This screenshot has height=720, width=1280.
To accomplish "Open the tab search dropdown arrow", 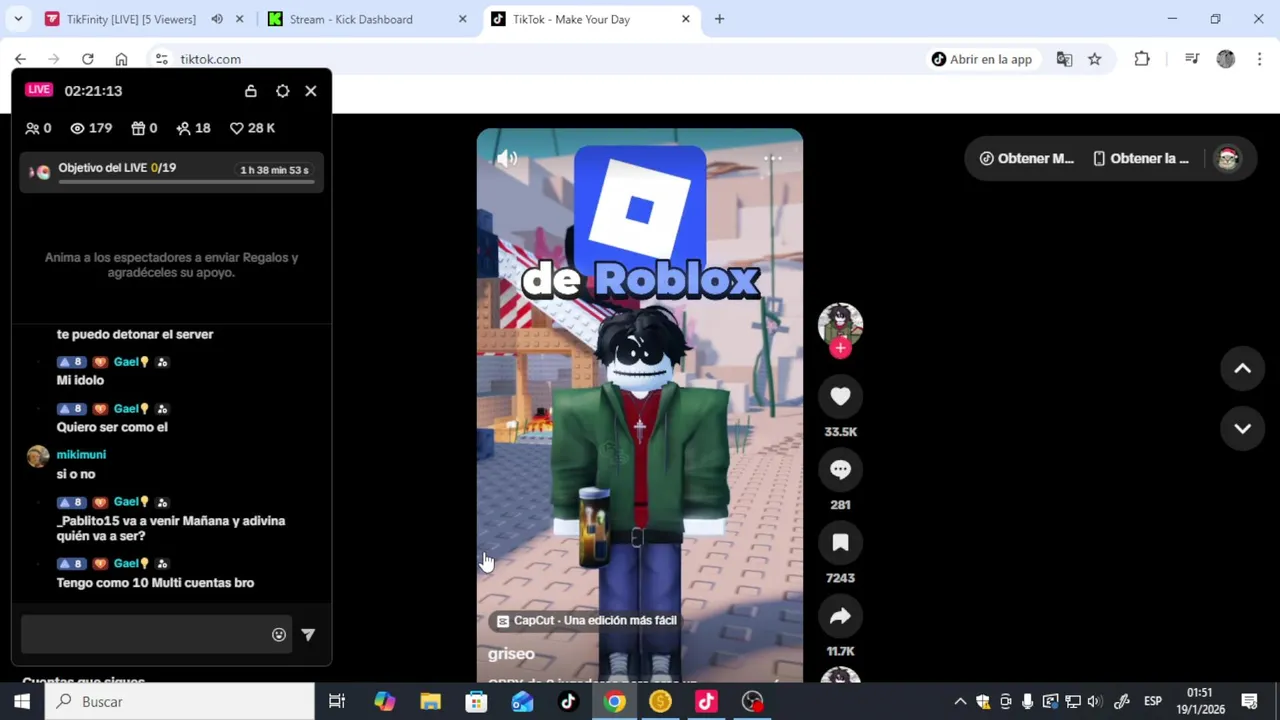I will [18, 19].
